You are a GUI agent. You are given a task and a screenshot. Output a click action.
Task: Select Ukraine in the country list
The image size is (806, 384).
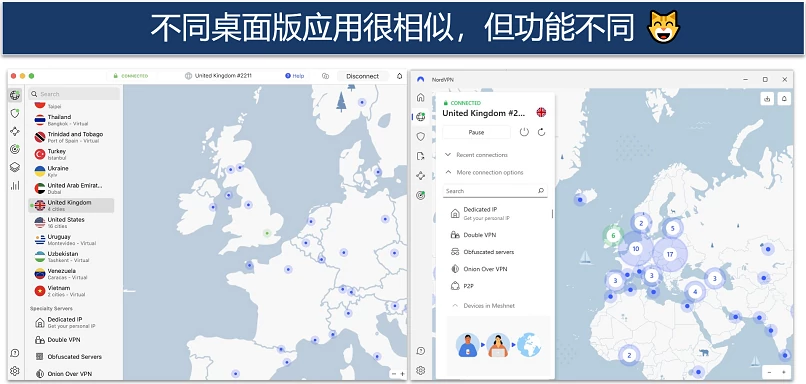point(71,171)
